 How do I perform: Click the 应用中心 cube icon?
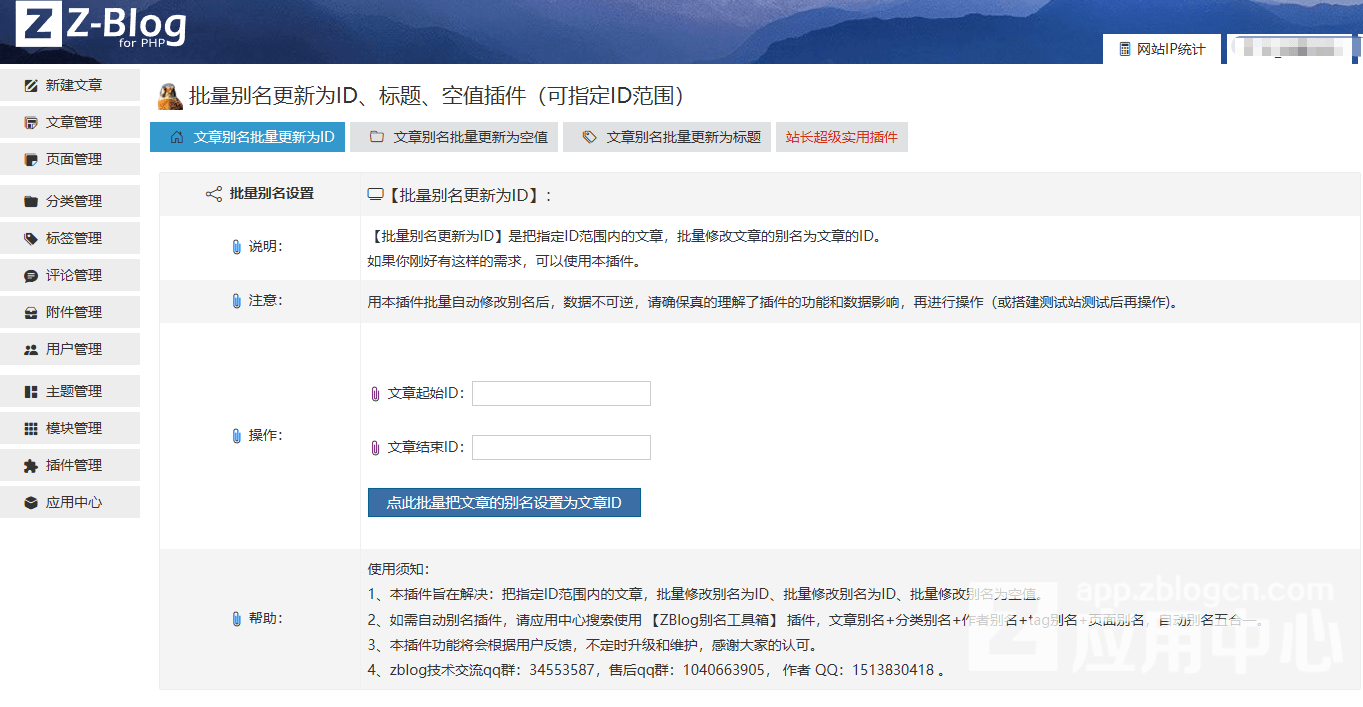point(31,503)
